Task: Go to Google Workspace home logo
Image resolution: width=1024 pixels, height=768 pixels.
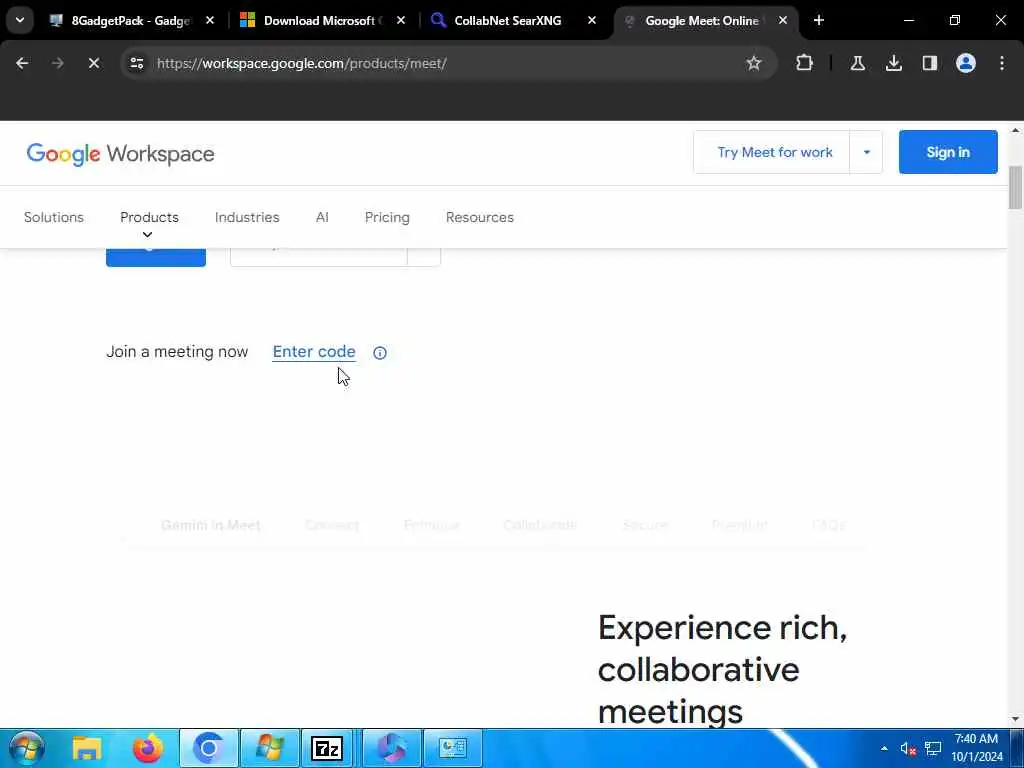Action: pos(120,153)
